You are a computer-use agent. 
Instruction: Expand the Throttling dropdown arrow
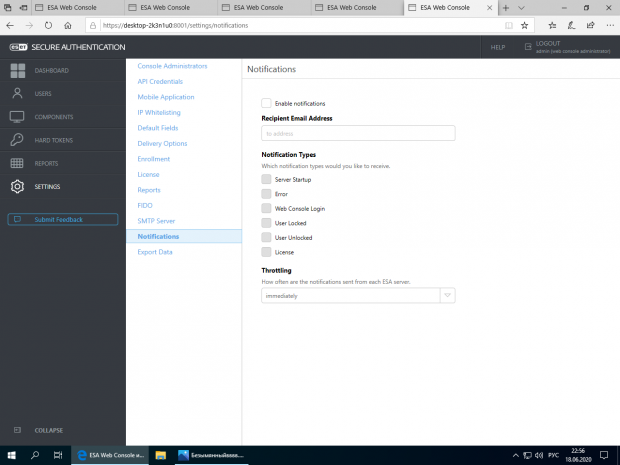(x=447, y=295)
